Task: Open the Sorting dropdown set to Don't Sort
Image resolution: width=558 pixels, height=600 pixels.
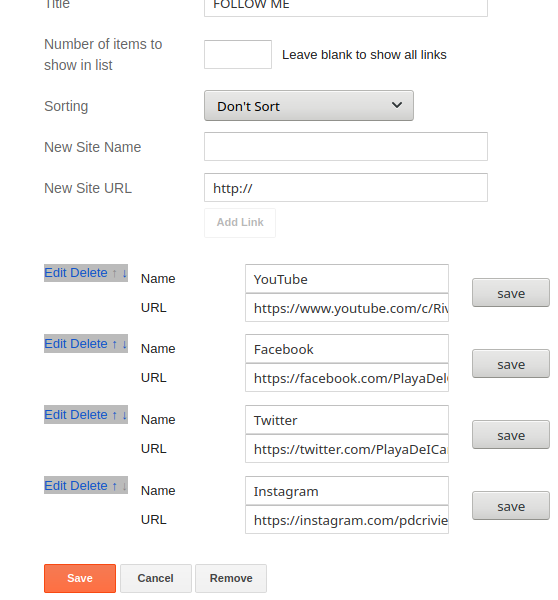Action: (308, 106)
